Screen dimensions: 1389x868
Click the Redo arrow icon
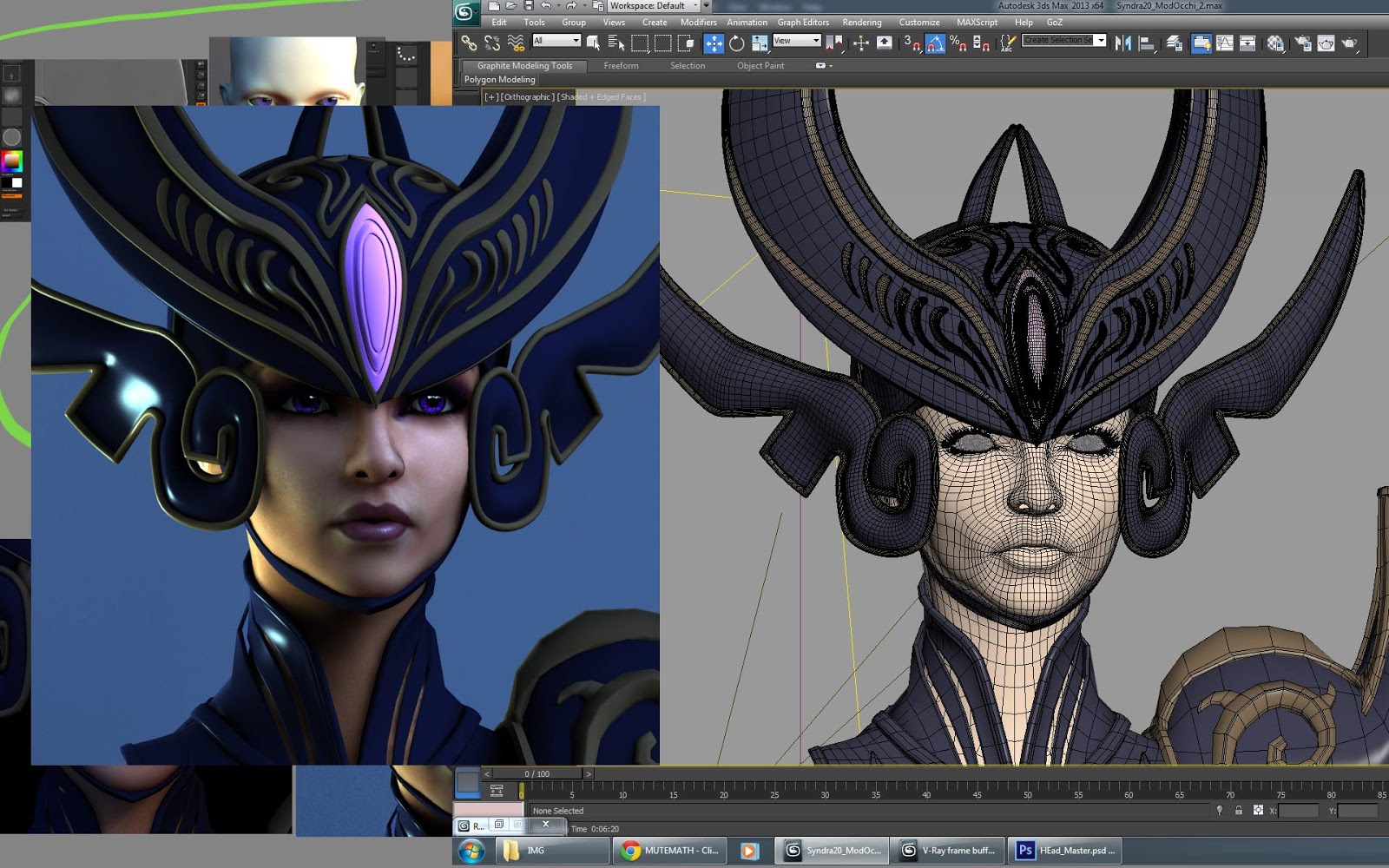coord(571,6)
